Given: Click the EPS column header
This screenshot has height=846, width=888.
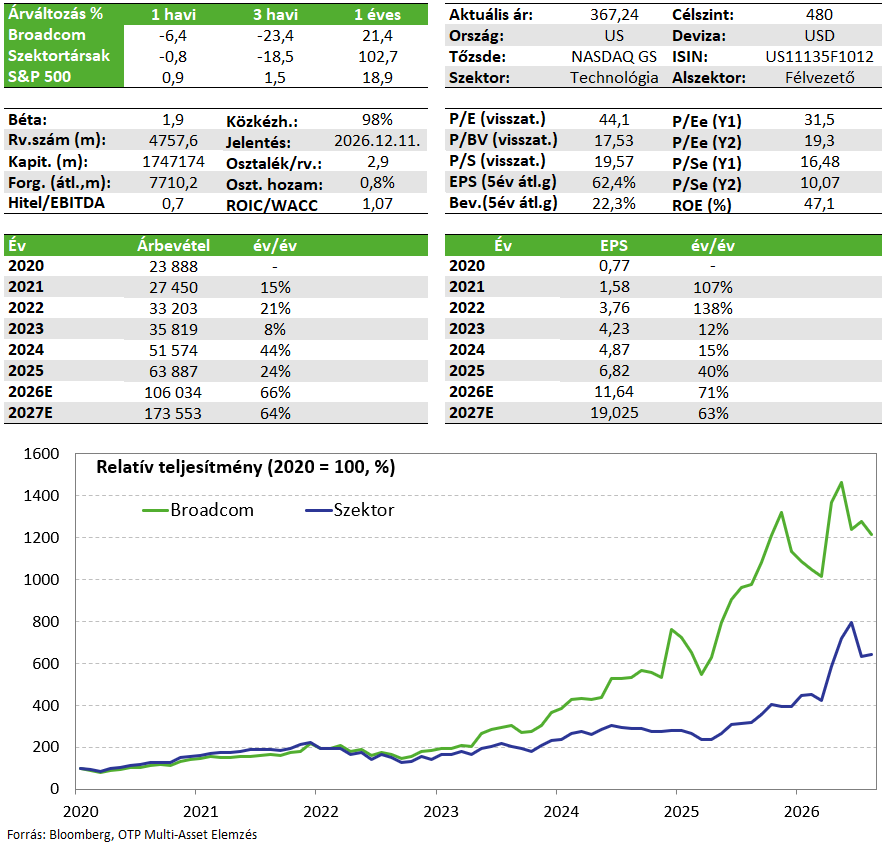Looking at the screenshot, I should pos(614,246).
